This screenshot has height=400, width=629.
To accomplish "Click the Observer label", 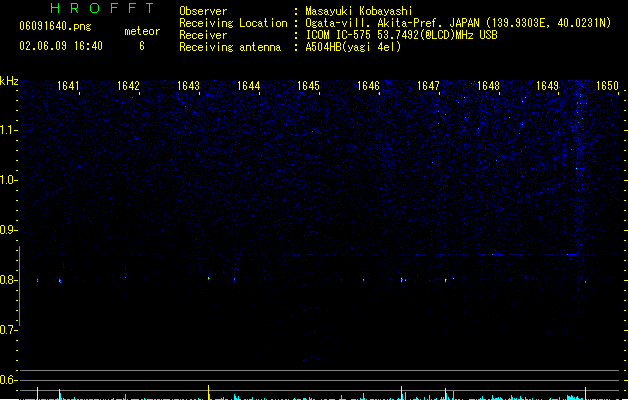I will pyautogui.click(x=203, y=11).
